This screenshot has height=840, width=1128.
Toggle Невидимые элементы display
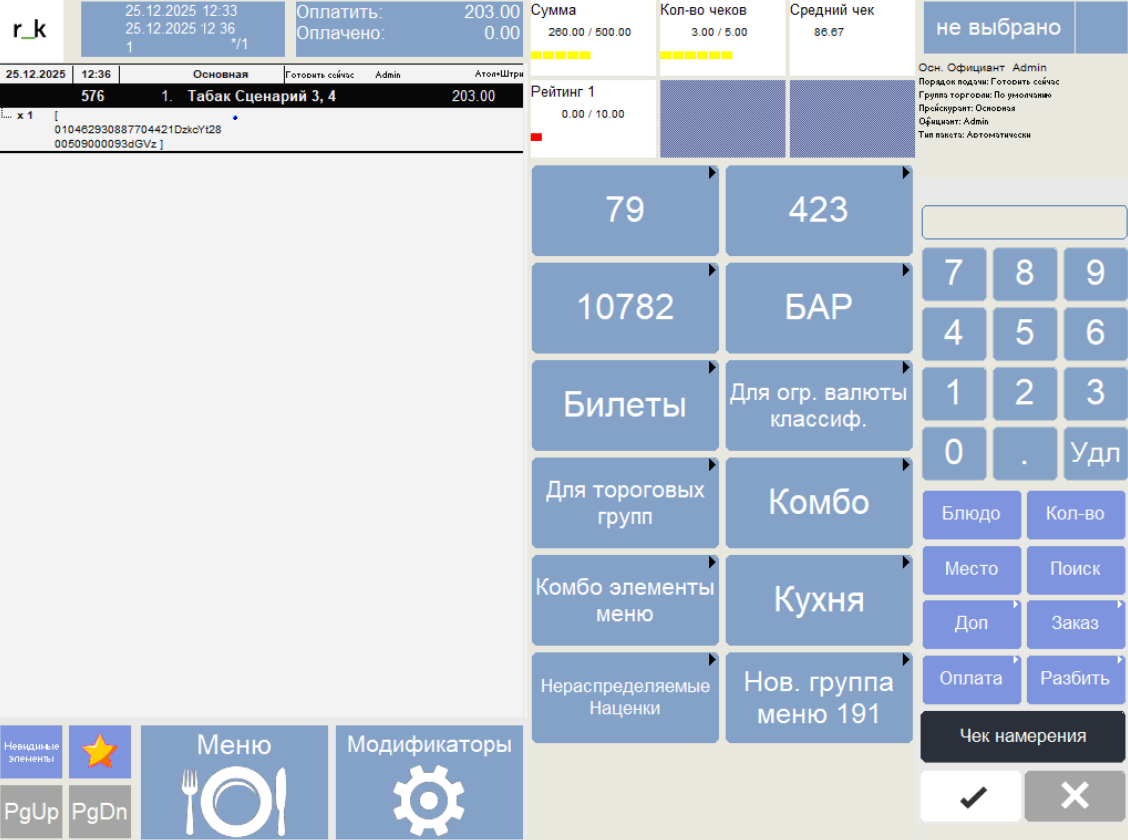pos(31,751)
